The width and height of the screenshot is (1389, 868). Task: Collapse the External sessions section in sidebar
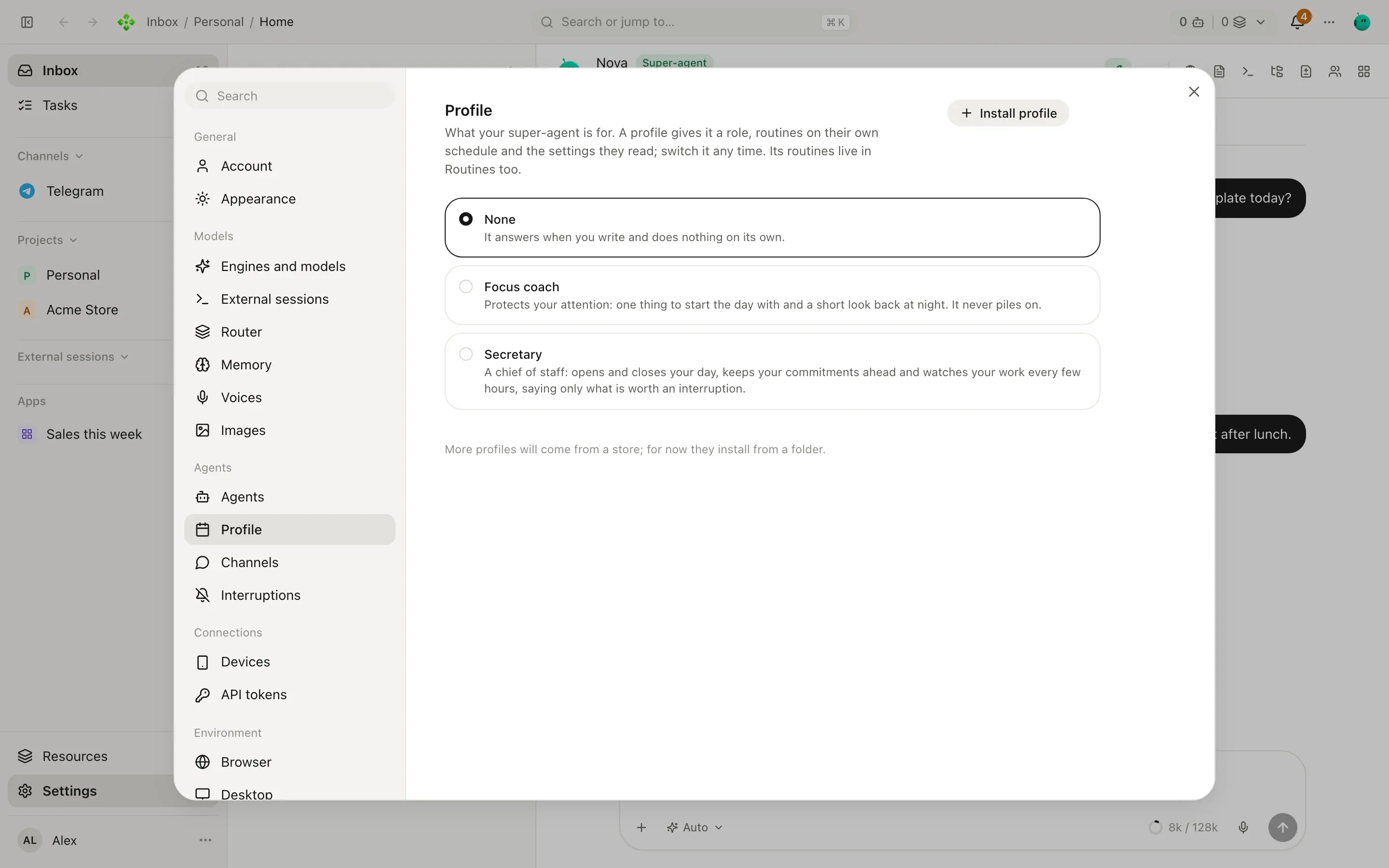[x=73, y=356]
